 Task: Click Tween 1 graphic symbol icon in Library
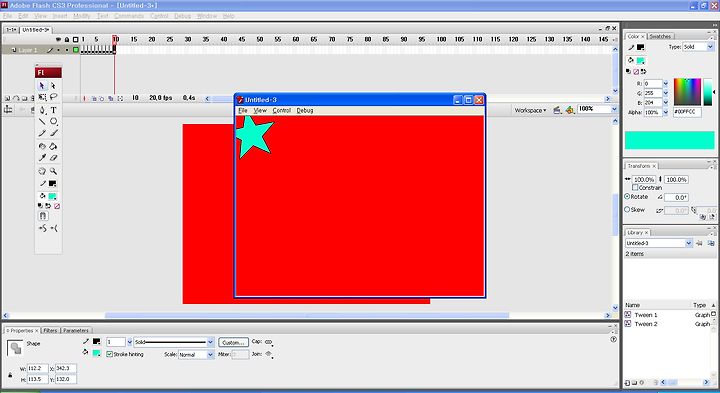(x=628, y=314)
